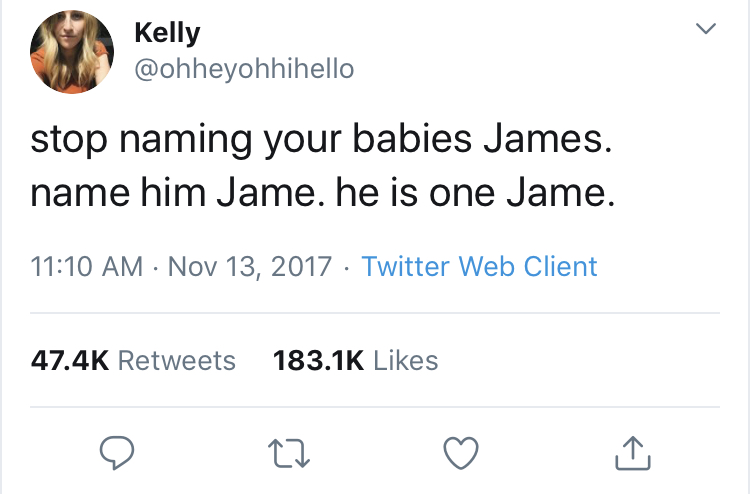Screen dimensions: 750x494
Task: Click the word "James." in the tweet
Action: point(544,137)
